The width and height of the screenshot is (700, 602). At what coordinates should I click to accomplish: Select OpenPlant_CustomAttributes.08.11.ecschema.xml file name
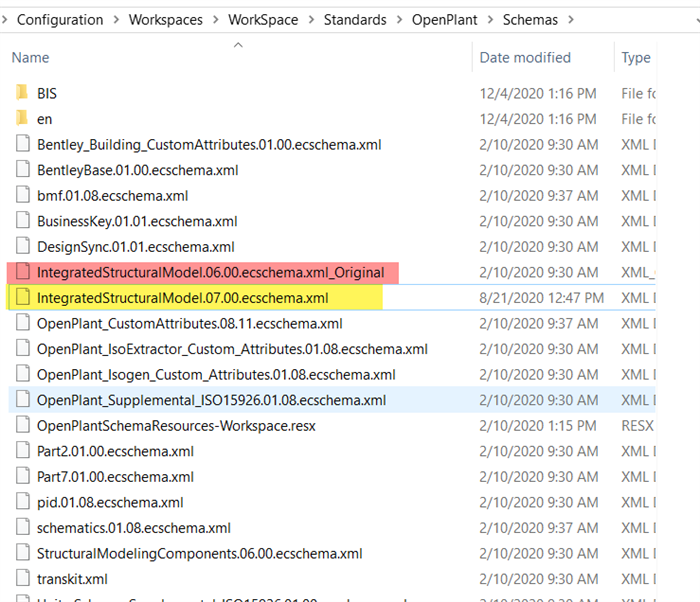[190, 323]
